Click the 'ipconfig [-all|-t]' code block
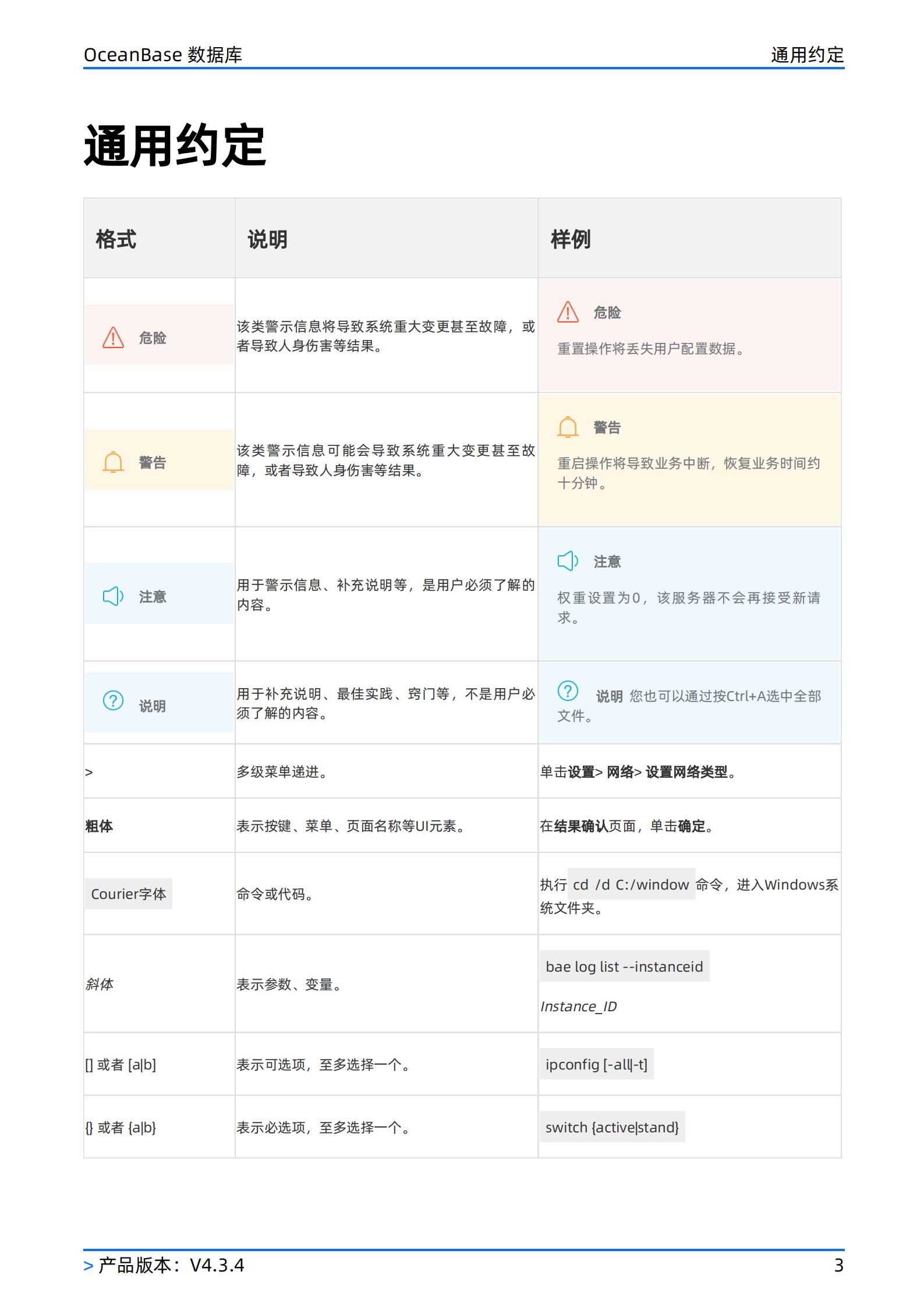924x1307 pixels. point(596,1064)
